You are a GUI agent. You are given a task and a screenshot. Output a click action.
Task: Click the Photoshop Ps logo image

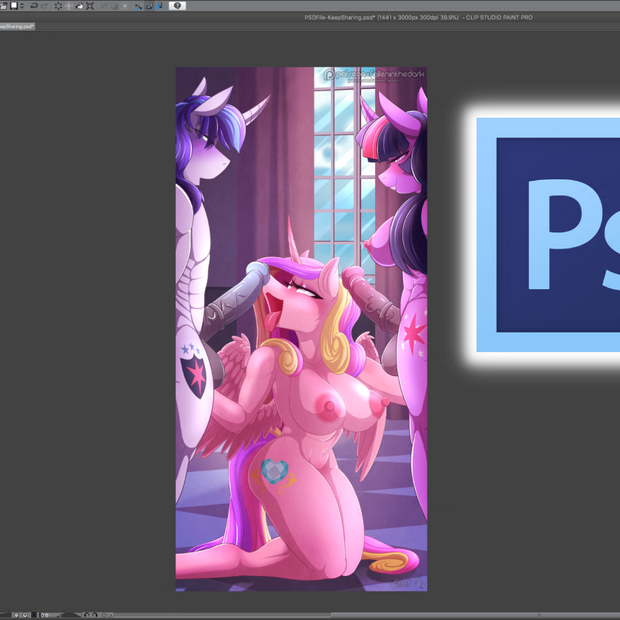pyautogui.click(x=548, y=235)
